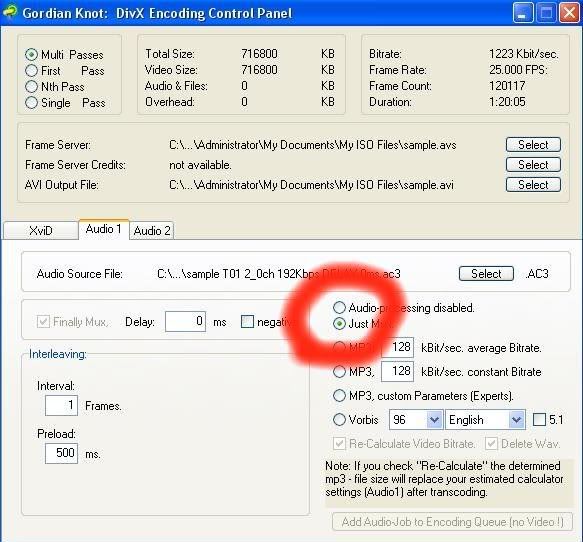
Task: Select MP3 constant Bitrate radio option
Action: pos(339,372)
